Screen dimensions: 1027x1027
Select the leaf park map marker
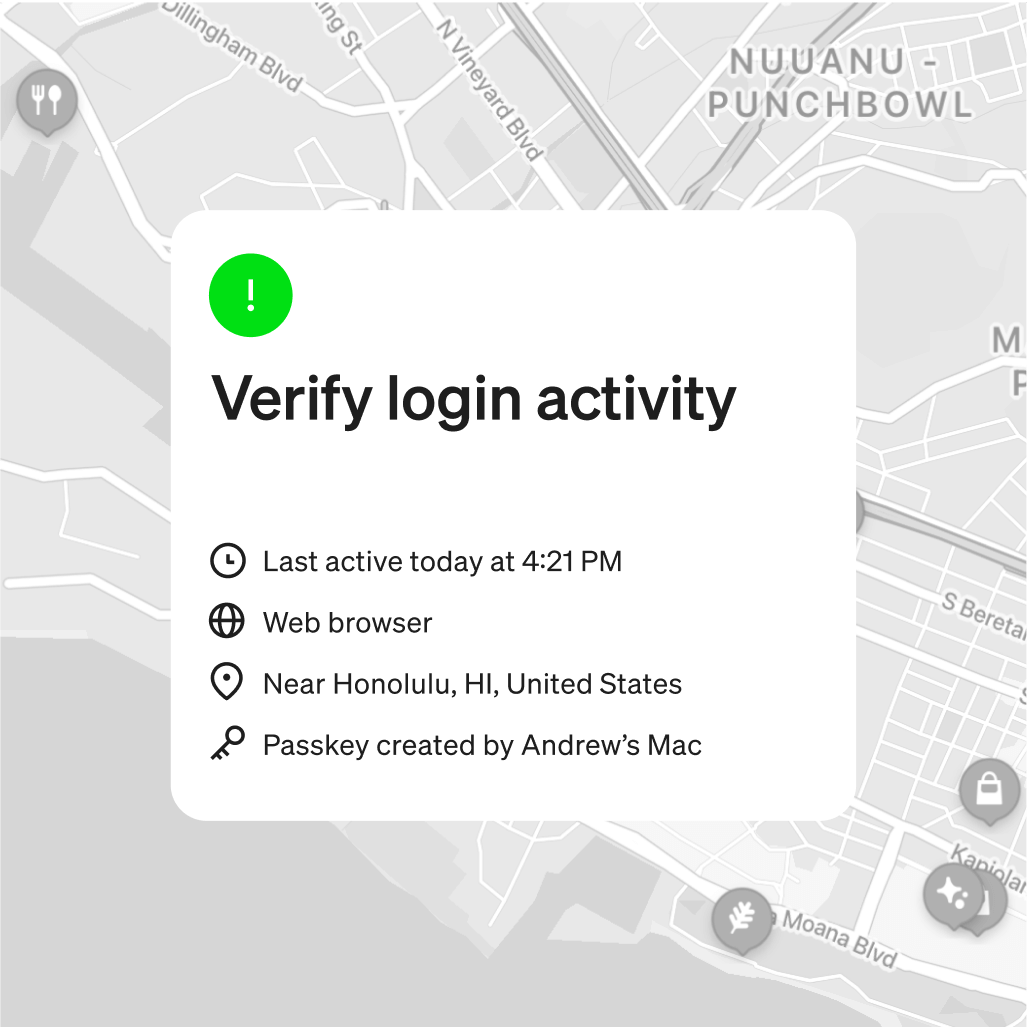pyautogui.click(x=742, y=920)
